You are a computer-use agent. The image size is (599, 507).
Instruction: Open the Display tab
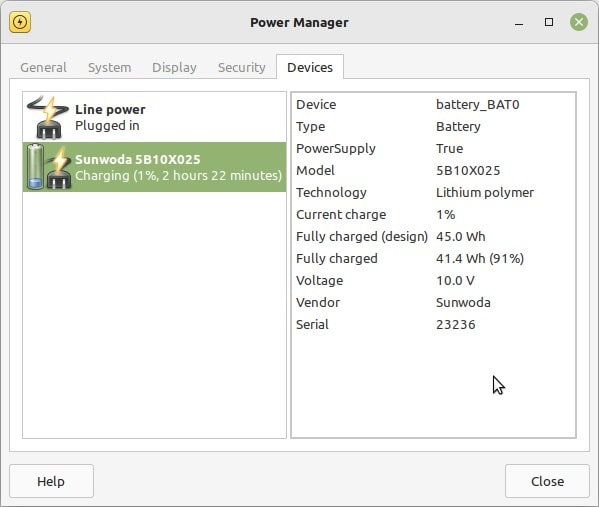coord(174,67)
